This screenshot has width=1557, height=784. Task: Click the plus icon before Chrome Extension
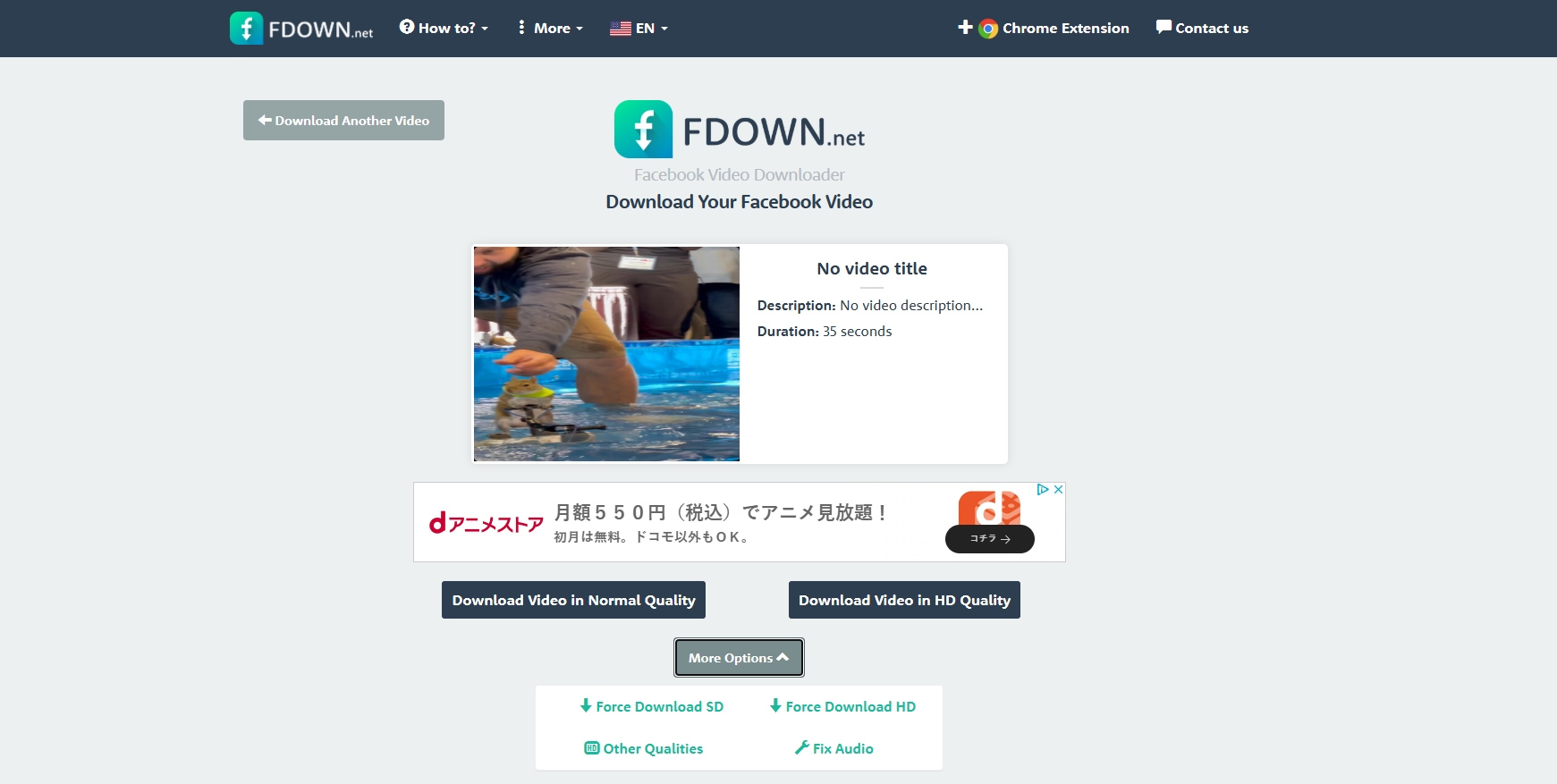click(x=966, y=28)
